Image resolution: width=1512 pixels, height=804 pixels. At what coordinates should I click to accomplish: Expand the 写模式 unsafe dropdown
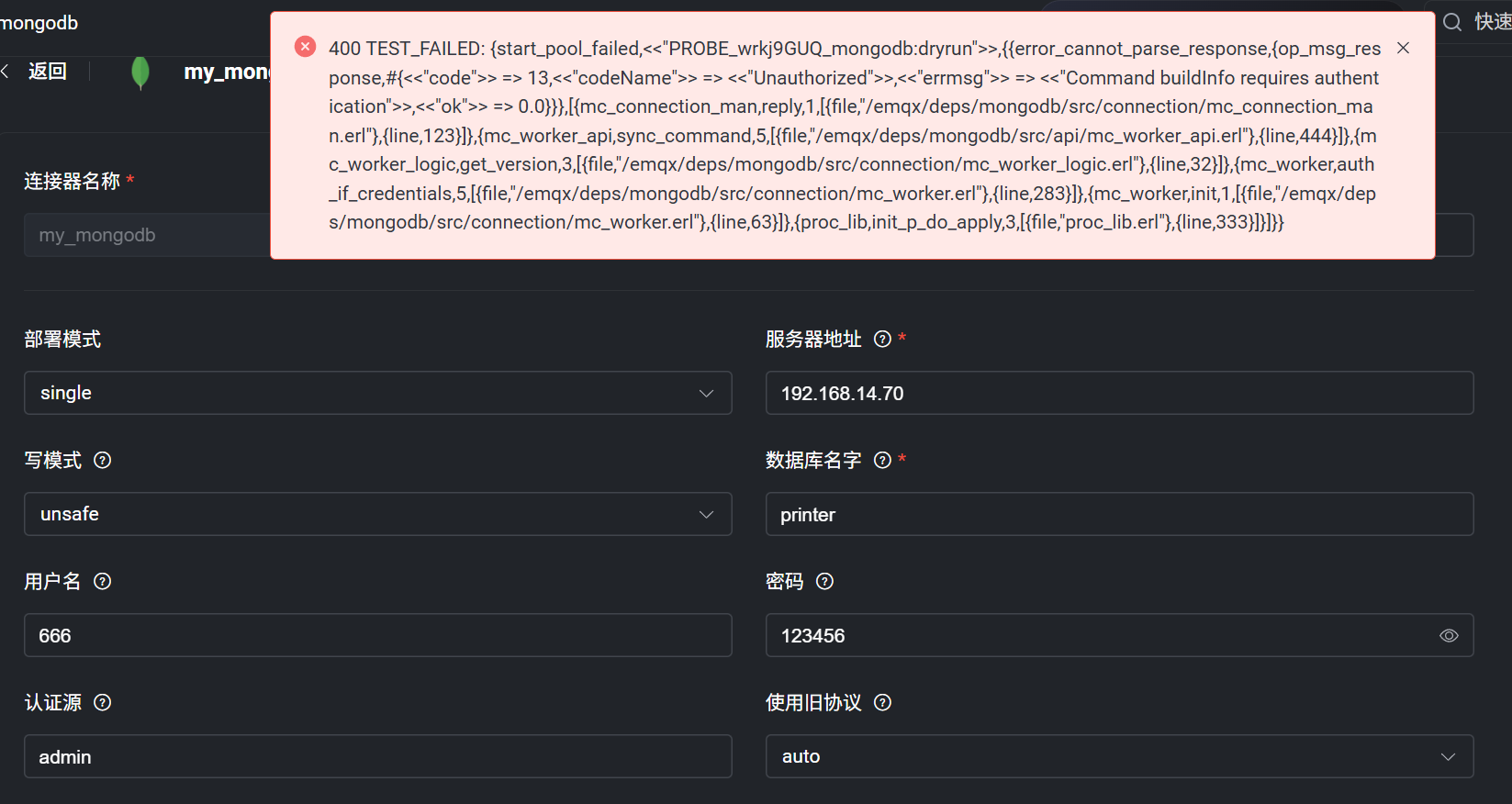pyautogui.click(x=377, y=514)
